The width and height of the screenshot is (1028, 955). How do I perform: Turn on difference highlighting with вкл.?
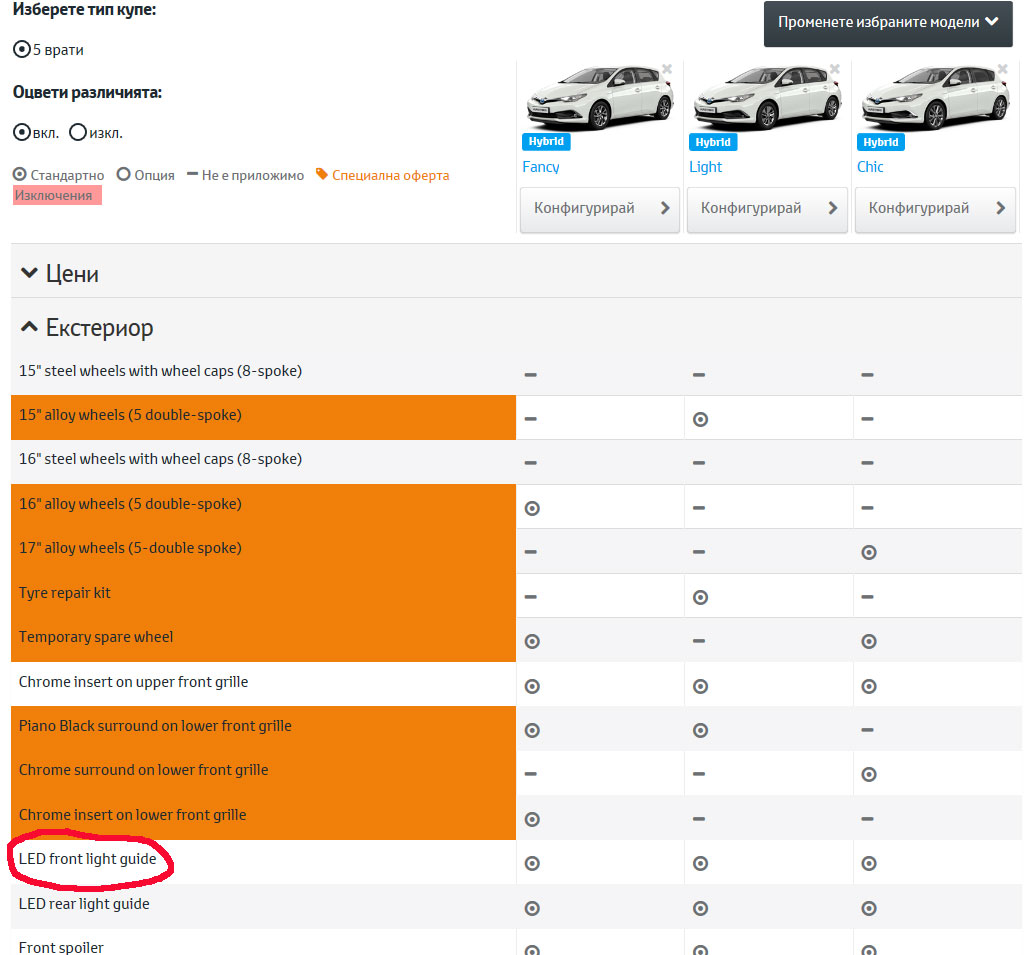[21, 132]
